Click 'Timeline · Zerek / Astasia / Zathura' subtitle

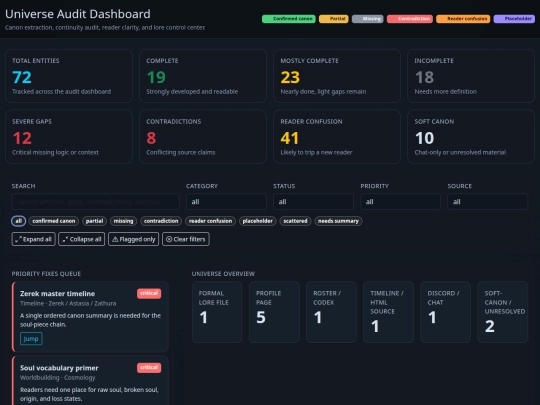click(x=68, y=303)
